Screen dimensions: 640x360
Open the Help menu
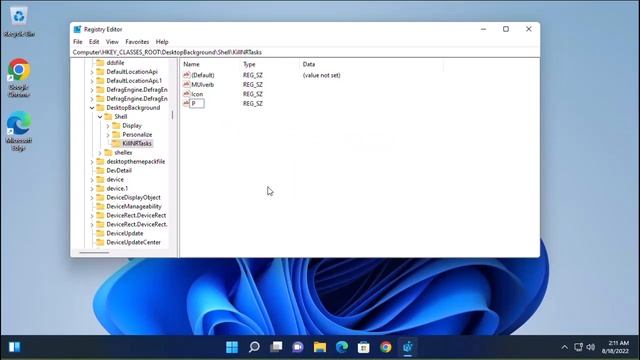pyautogui.click(x=162, y=42)
